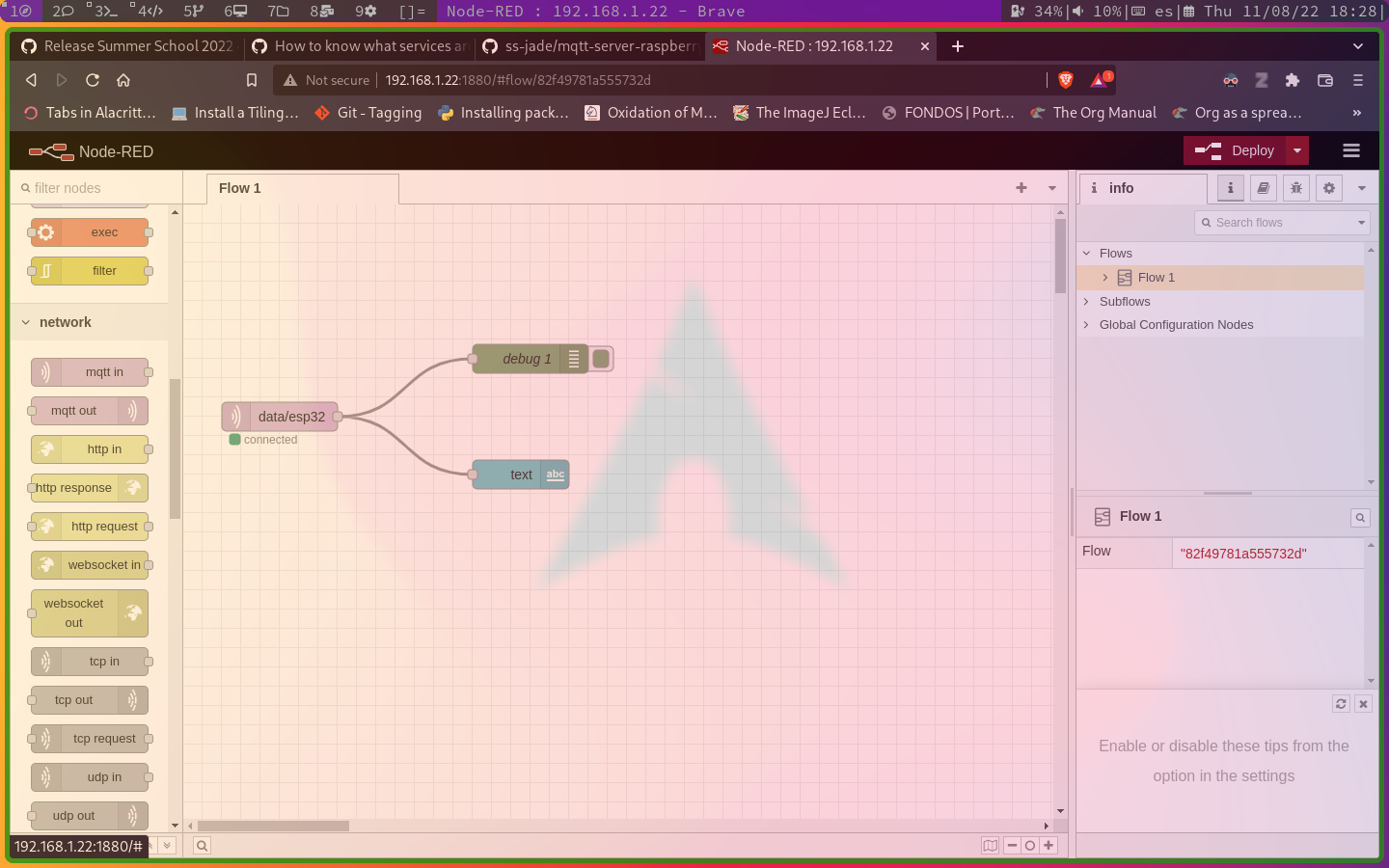The height and width of the screenshot is (868, 1389).
Task: Open the debug messages sidebar tab
Action: tap(1295, 188)
